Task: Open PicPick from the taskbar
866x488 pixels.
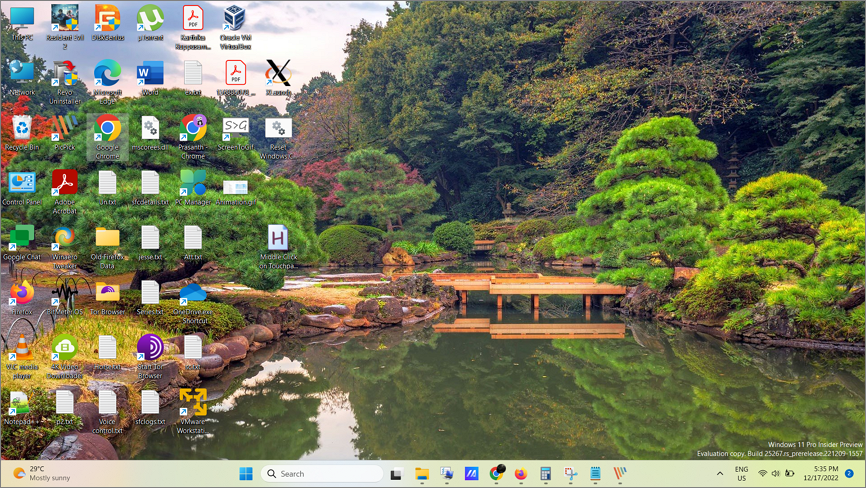Action: [620, 474]
